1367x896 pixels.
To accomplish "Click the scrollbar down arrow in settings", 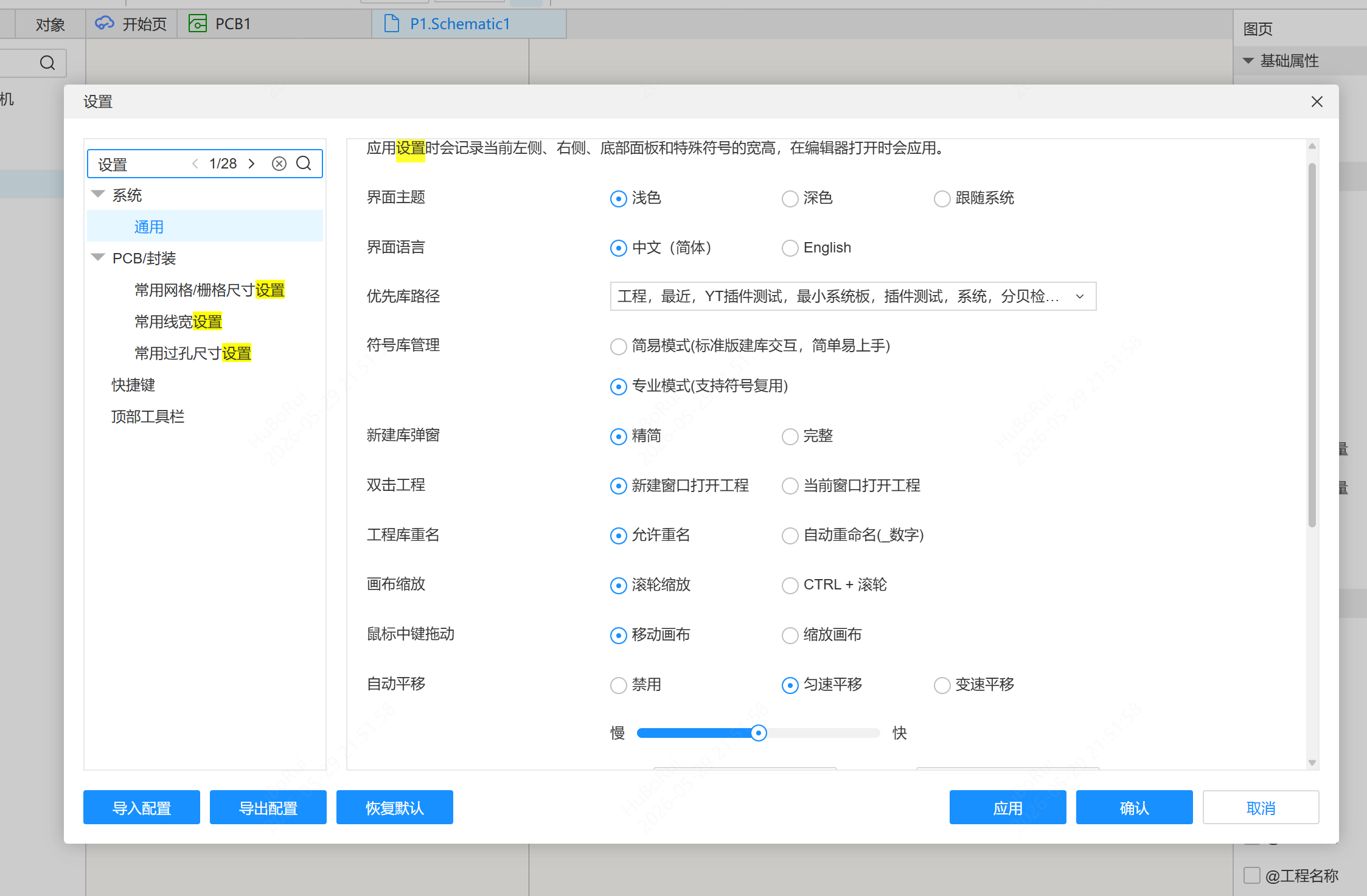I will 1312,763.
